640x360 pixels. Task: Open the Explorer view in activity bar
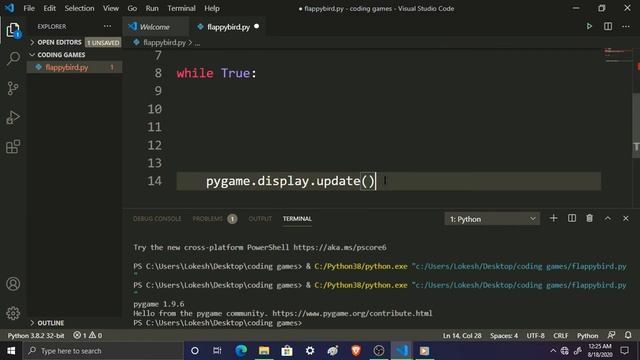(13, 30)
